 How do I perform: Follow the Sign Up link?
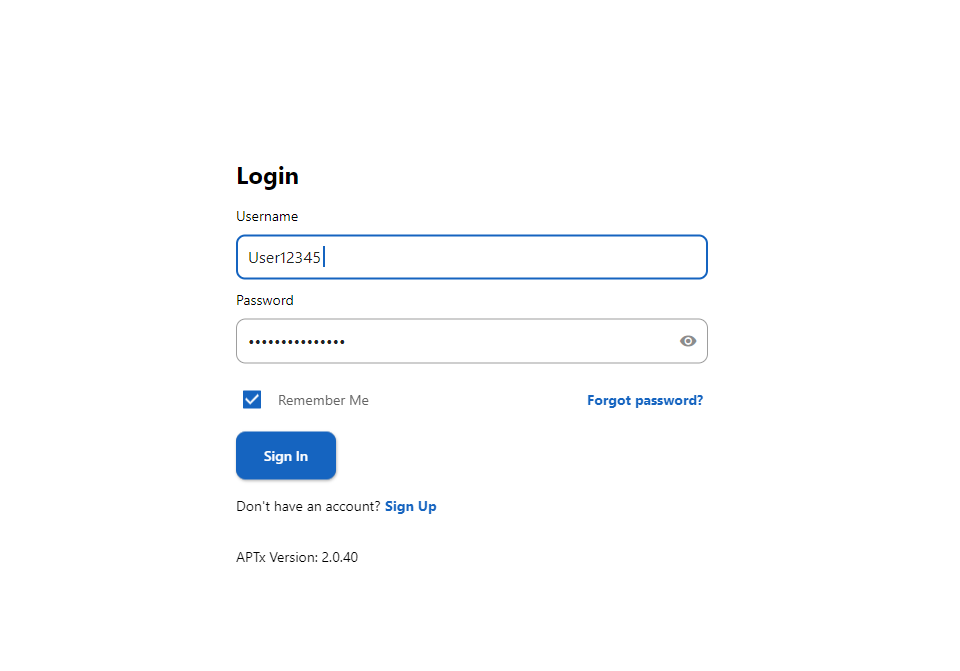410,506
